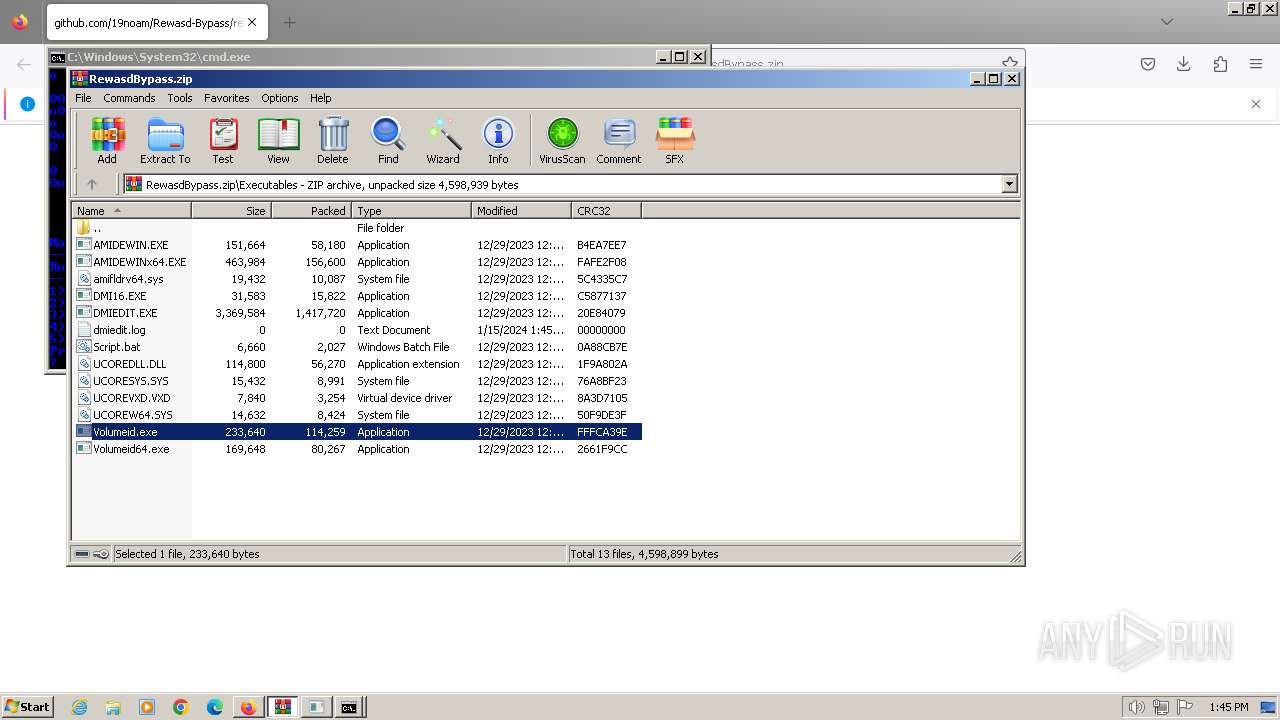
Task: Open Firefox extensions puzzle icon
Action: tap(1220, 64)
